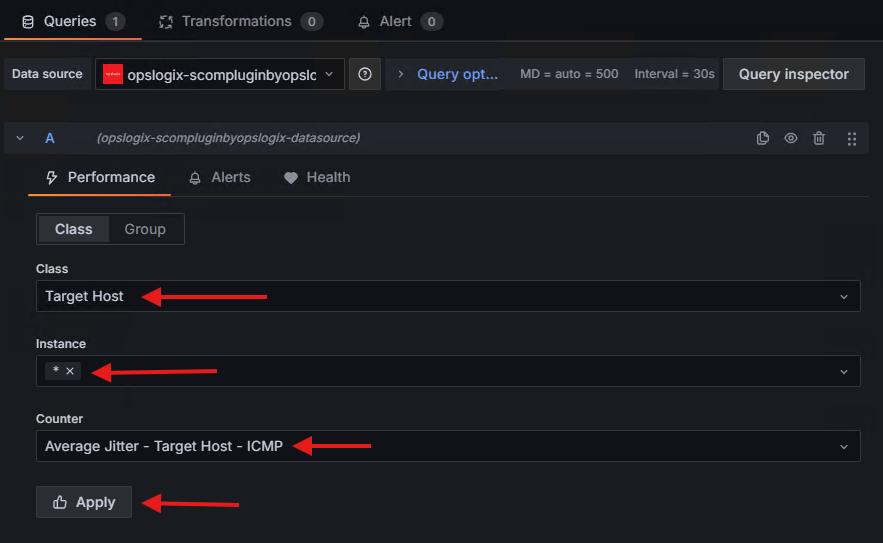Remove the asterisk instance tag
Image resolution: width=883 pixels, height=543 pixels.
[70, 371]
